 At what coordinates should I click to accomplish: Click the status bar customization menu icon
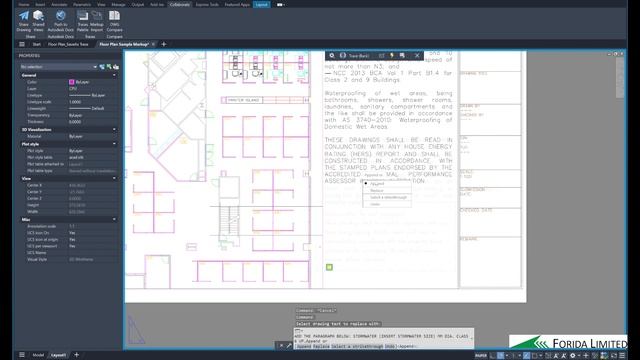pyautogui.click(x=622, y=356)
